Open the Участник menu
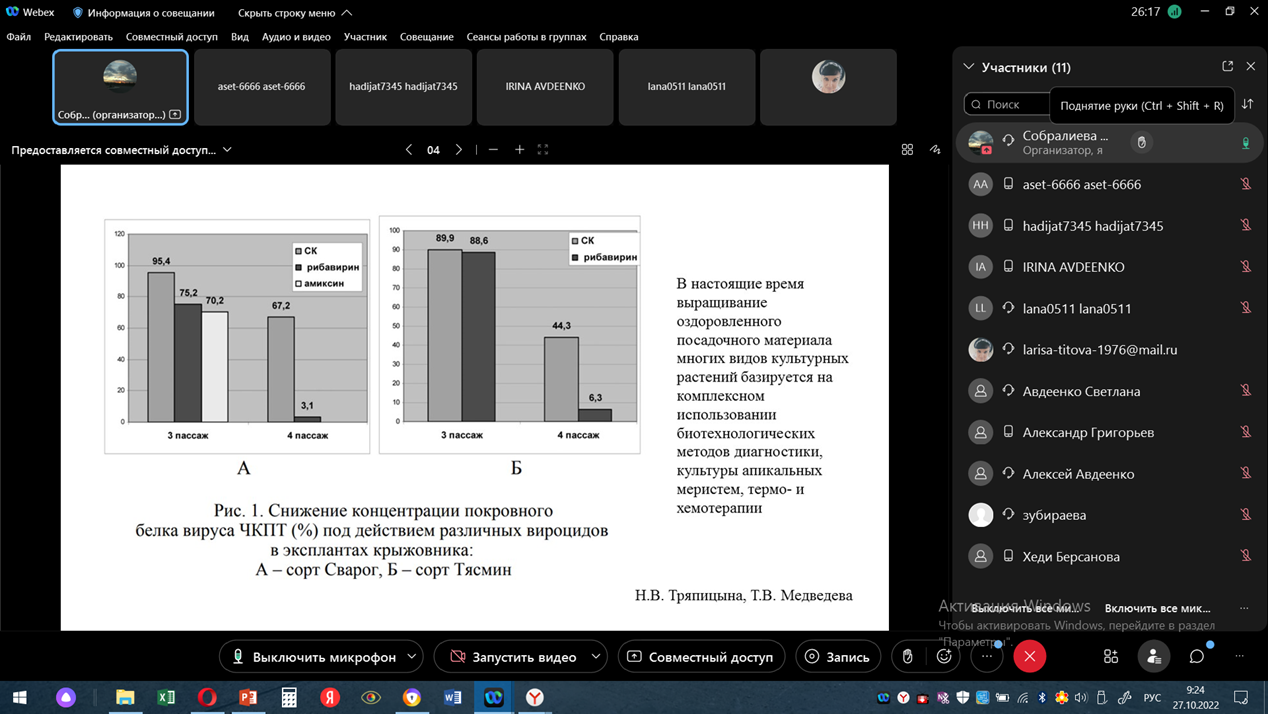The width and height of the screenshot is (1268, 714). (365, 37)
